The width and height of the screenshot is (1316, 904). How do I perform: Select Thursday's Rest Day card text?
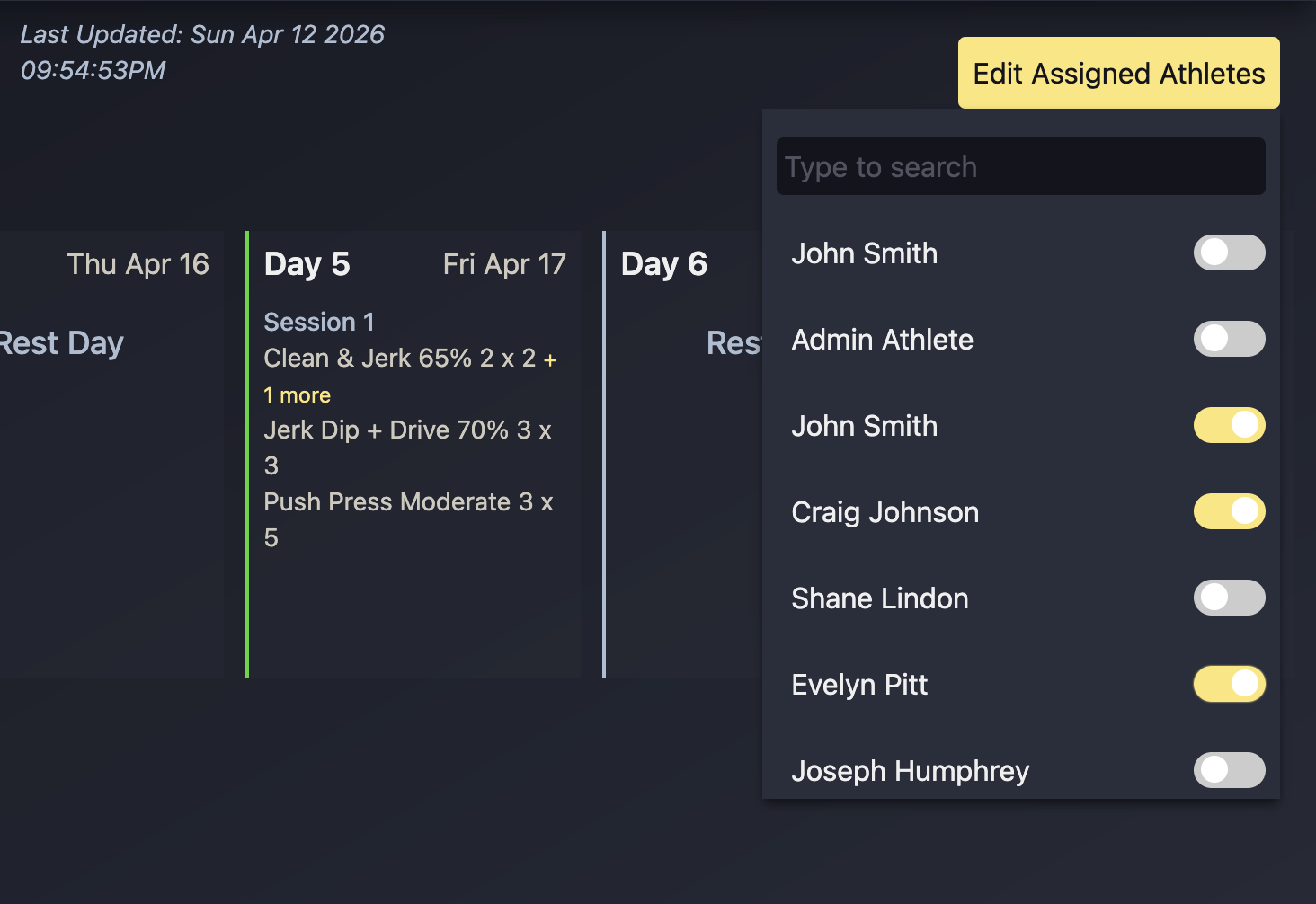[61, 343]
